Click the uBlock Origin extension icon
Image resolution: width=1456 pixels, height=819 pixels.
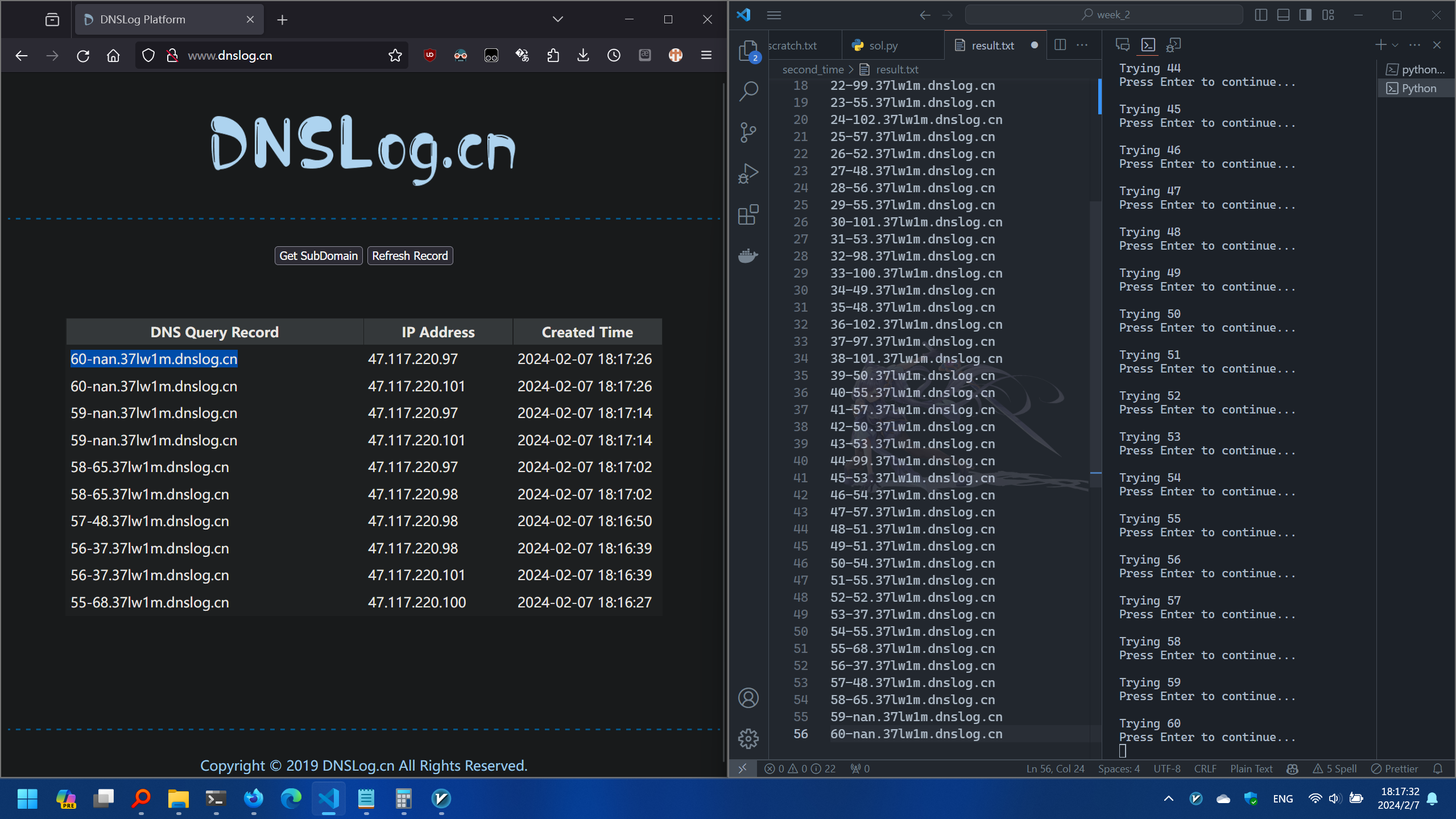coord(430,55)
